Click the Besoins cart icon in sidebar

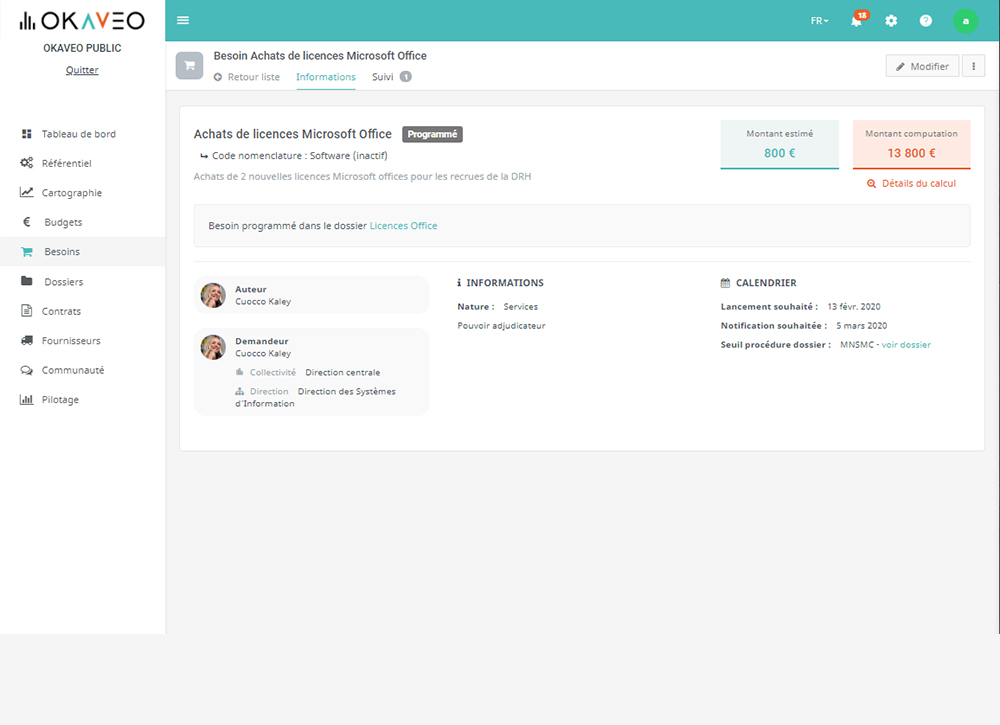coord(26,252)
